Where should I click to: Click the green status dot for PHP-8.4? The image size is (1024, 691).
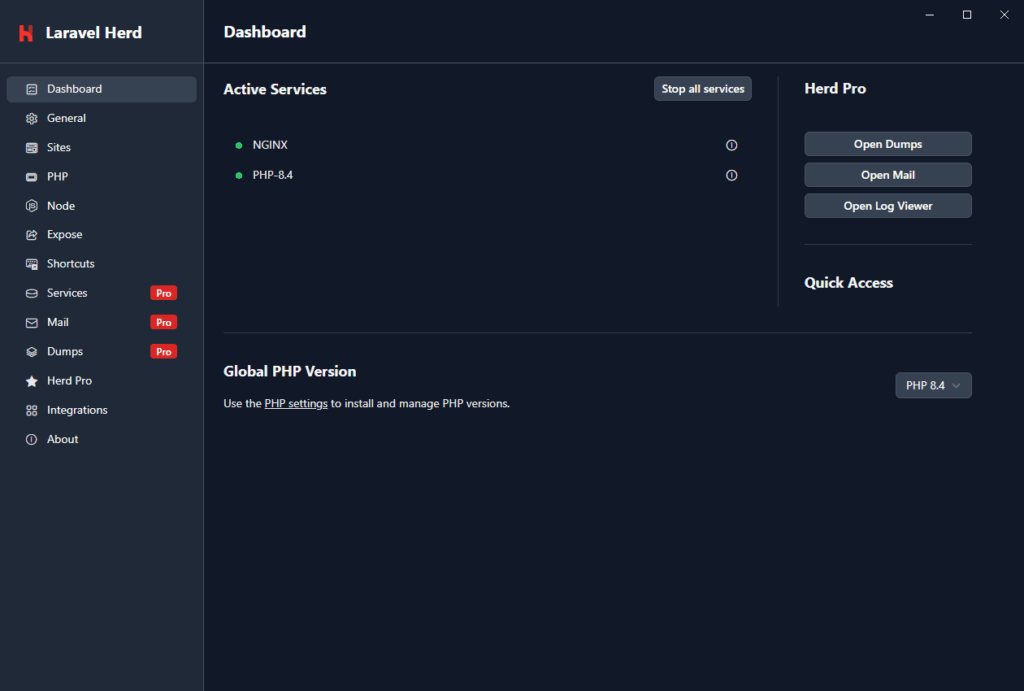pyautogui.click(x=239, y=175)
